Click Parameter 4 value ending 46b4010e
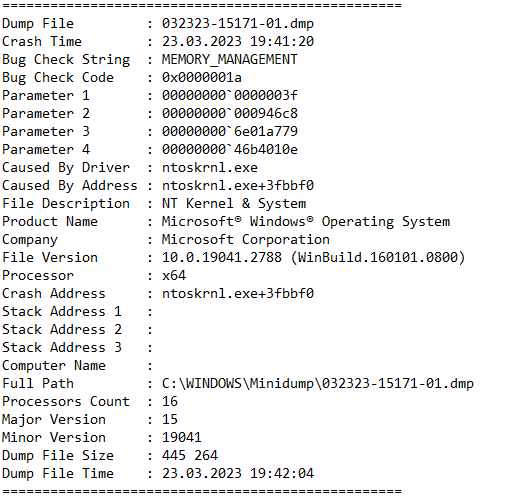513x503 pixels. click(x=230, y=150)
